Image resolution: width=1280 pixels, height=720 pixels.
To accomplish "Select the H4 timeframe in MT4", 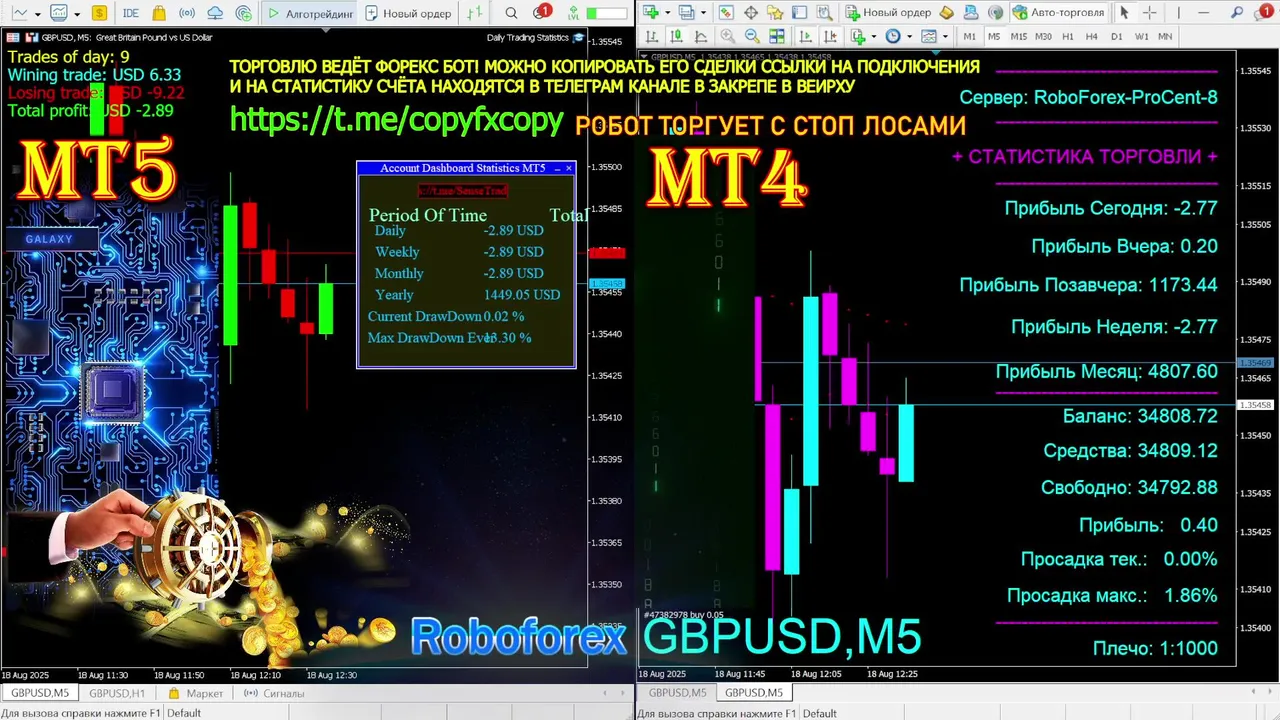I will (1092, 36).
